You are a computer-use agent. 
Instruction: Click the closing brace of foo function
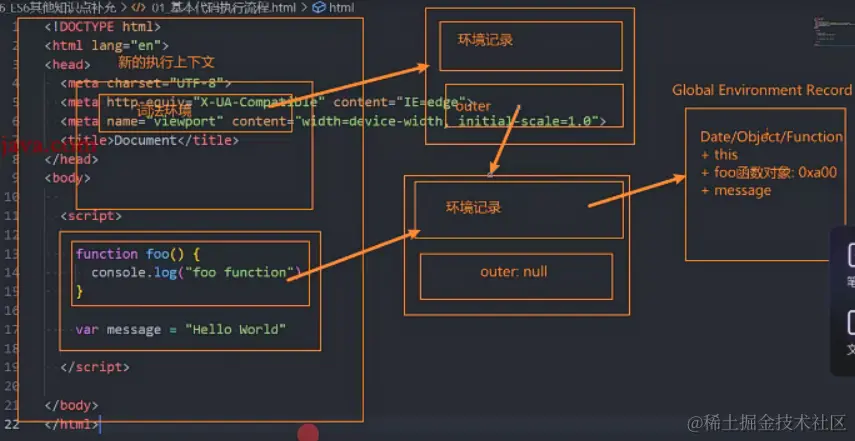coord(80,292)
